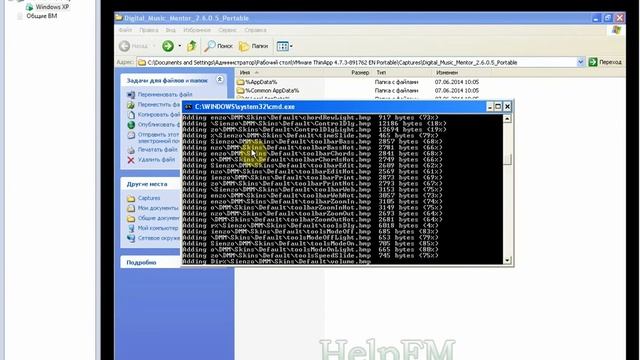The height and width of the screenshot is (360, 640).
Task: Select the %AppData% folder
Action: click(x=261, y=82)
